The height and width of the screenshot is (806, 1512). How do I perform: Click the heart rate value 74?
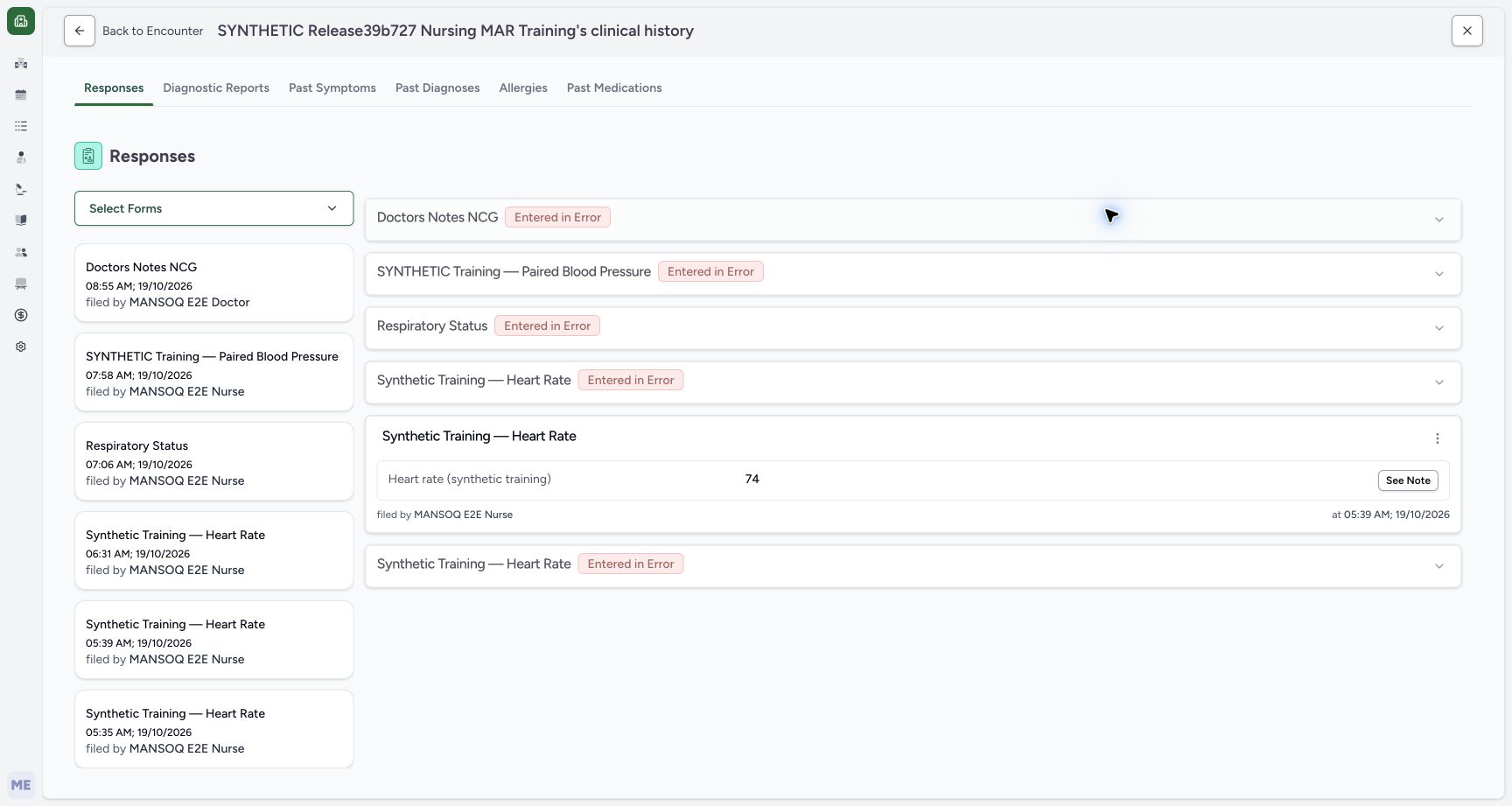point(752,480)
